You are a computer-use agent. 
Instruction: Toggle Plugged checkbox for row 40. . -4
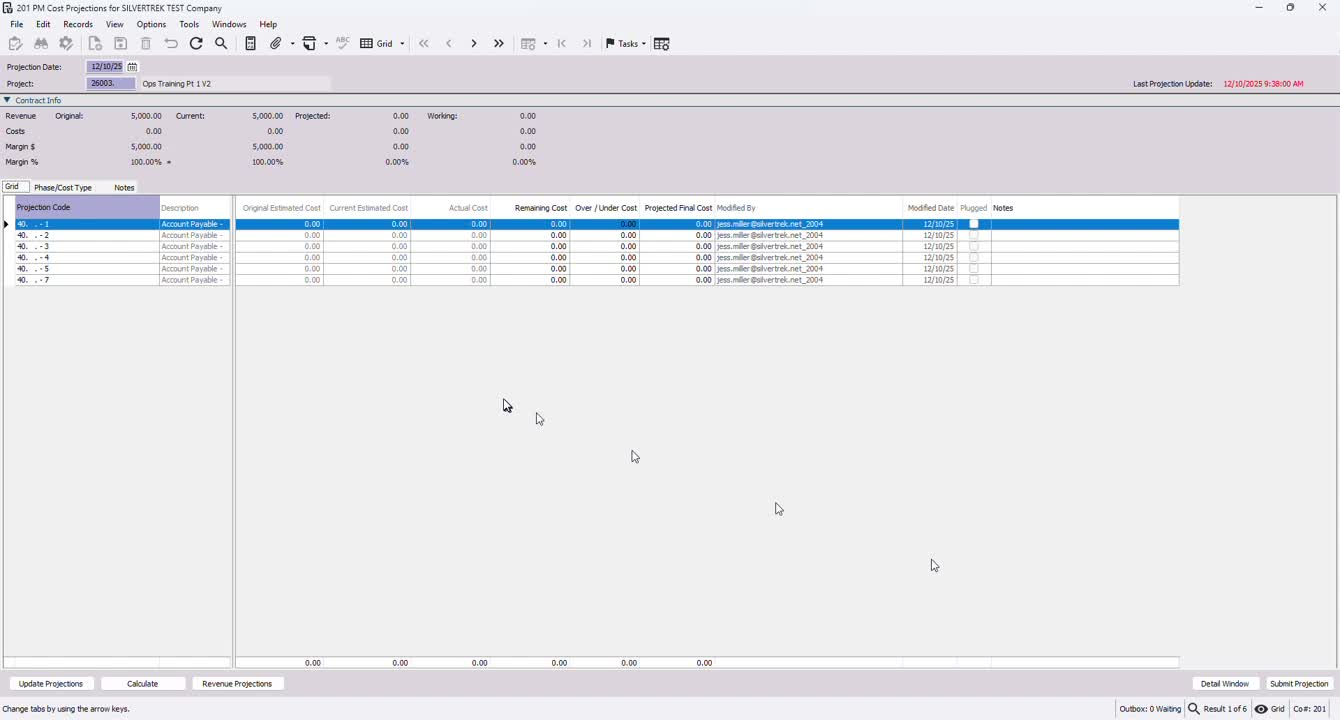tap(974, 258)
